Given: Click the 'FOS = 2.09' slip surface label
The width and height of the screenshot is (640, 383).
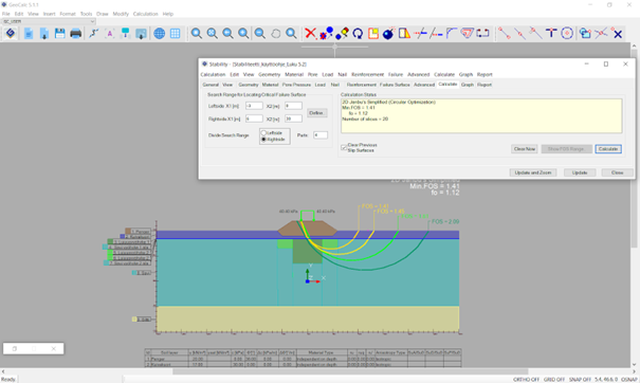Looking at the screenshot, I should pos(445,222).
